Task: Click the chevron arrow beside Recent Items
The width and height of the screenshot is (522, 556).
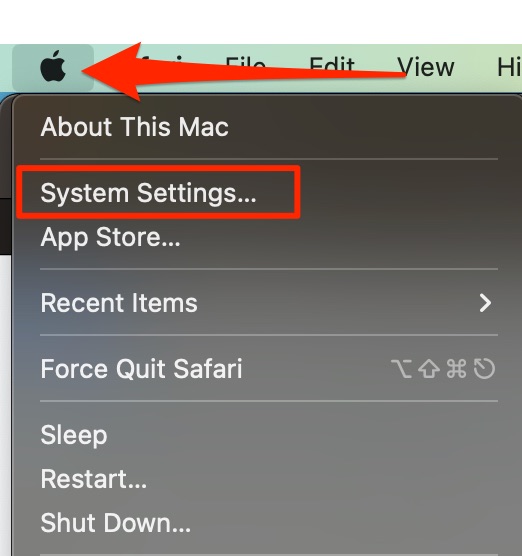Action: click(485, 303)
